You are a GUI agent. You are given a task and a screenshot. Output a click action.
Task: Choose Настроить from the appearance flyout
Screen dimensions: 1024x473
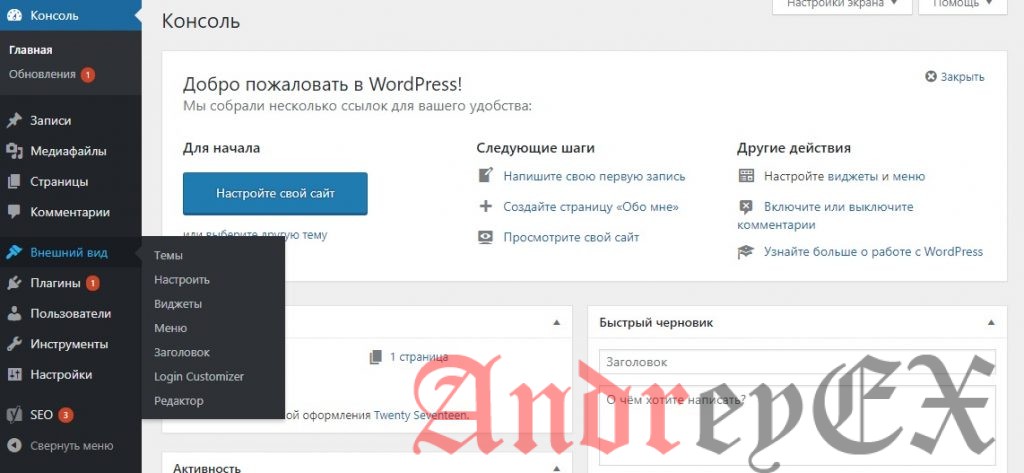coord(182,280)
